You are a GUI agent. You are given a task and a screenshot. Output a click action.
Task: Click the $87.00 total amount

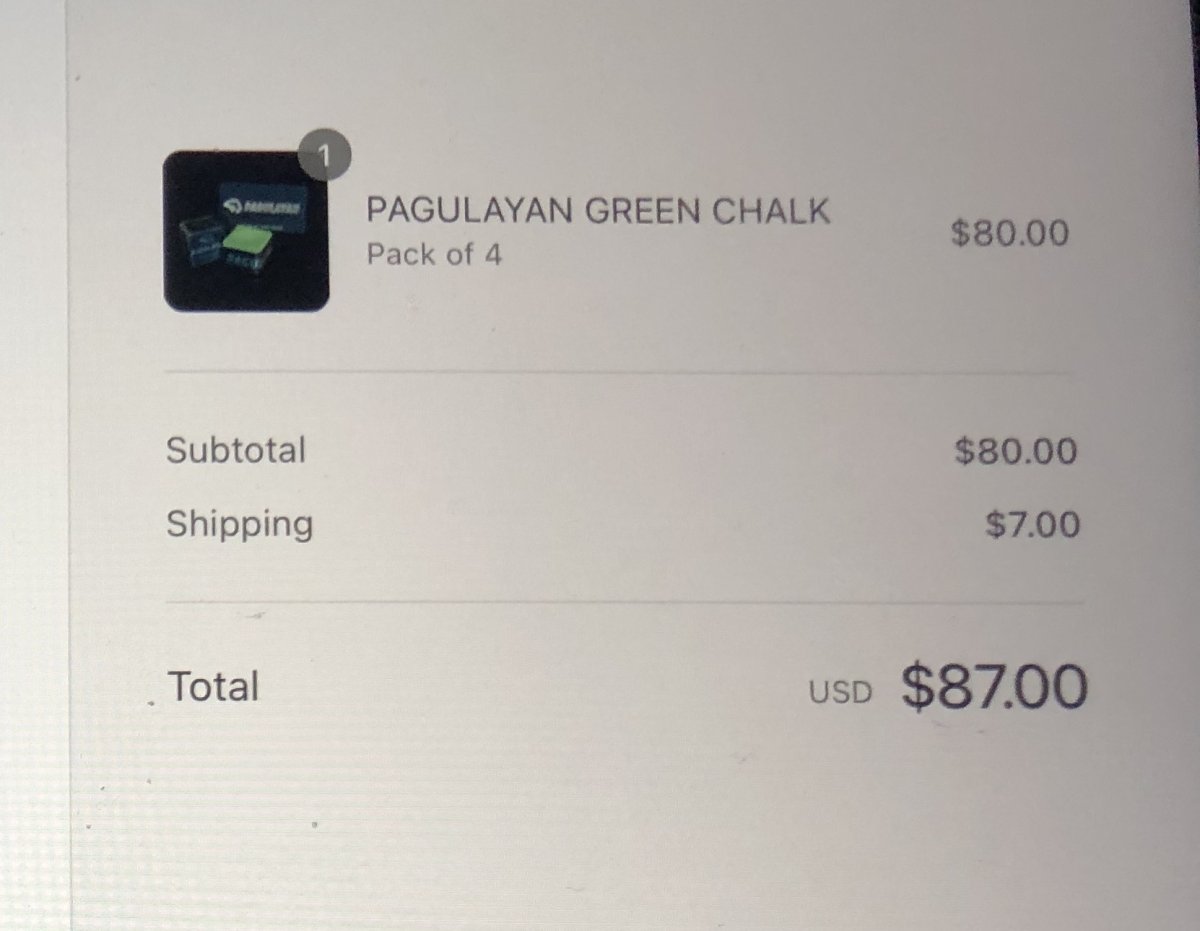tap(993, 687)
